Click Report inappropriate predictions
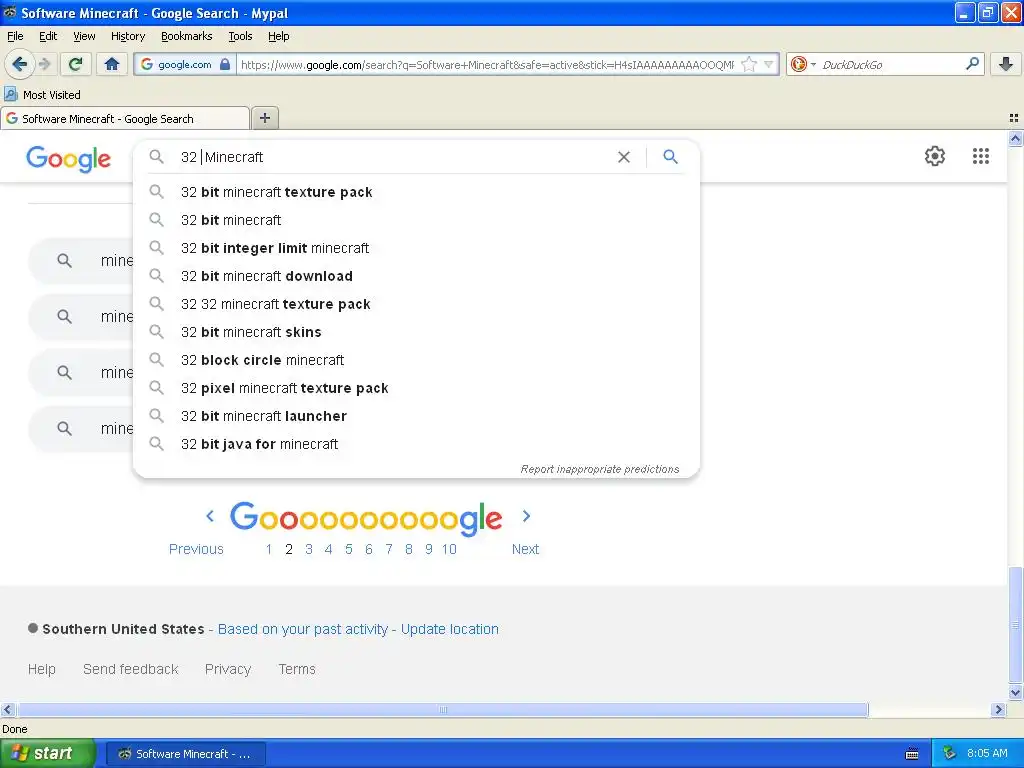The height and width of the screenshot is (768, 1024). 600,469
